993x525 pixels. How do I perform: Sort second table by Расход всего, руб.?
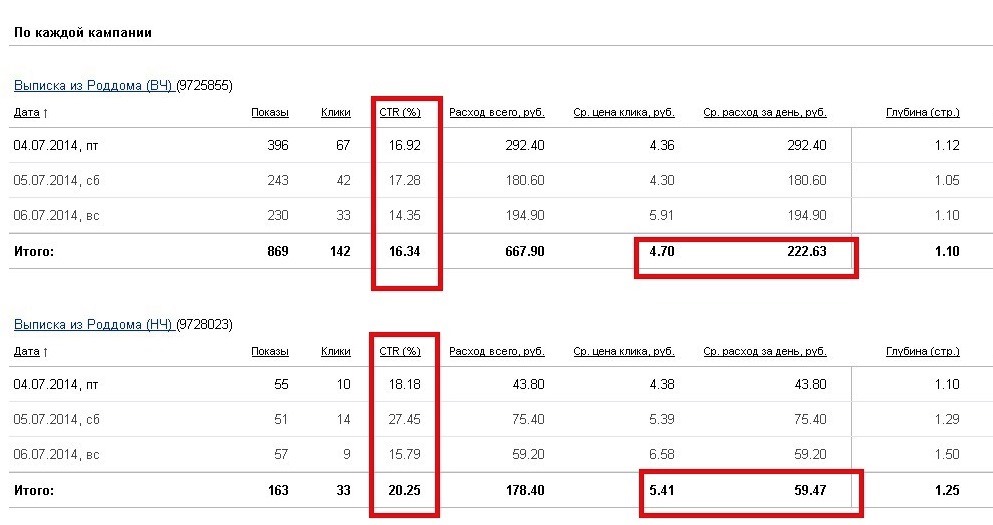pos(496,351)
